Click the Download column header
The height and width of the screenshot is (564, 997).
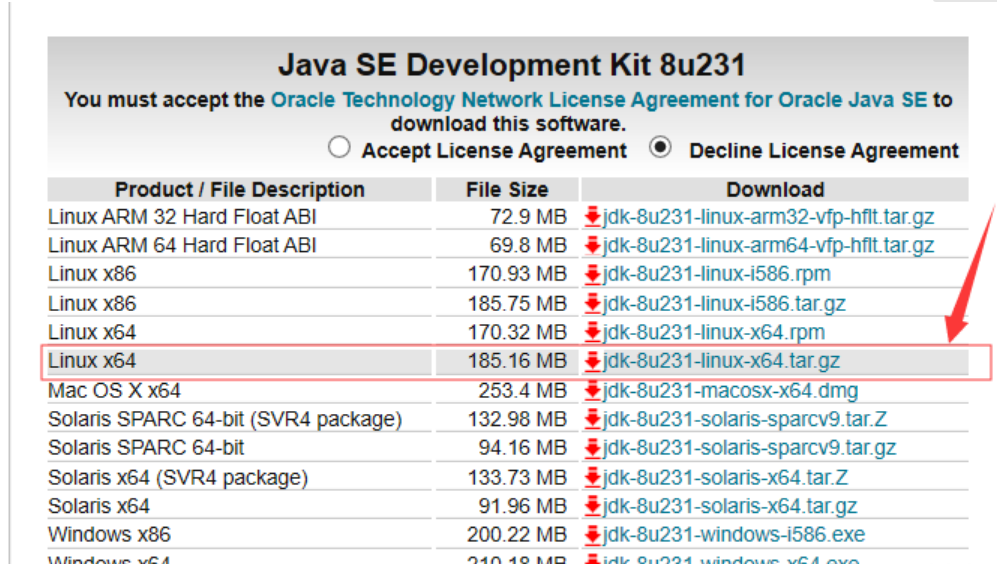[775, 189]
